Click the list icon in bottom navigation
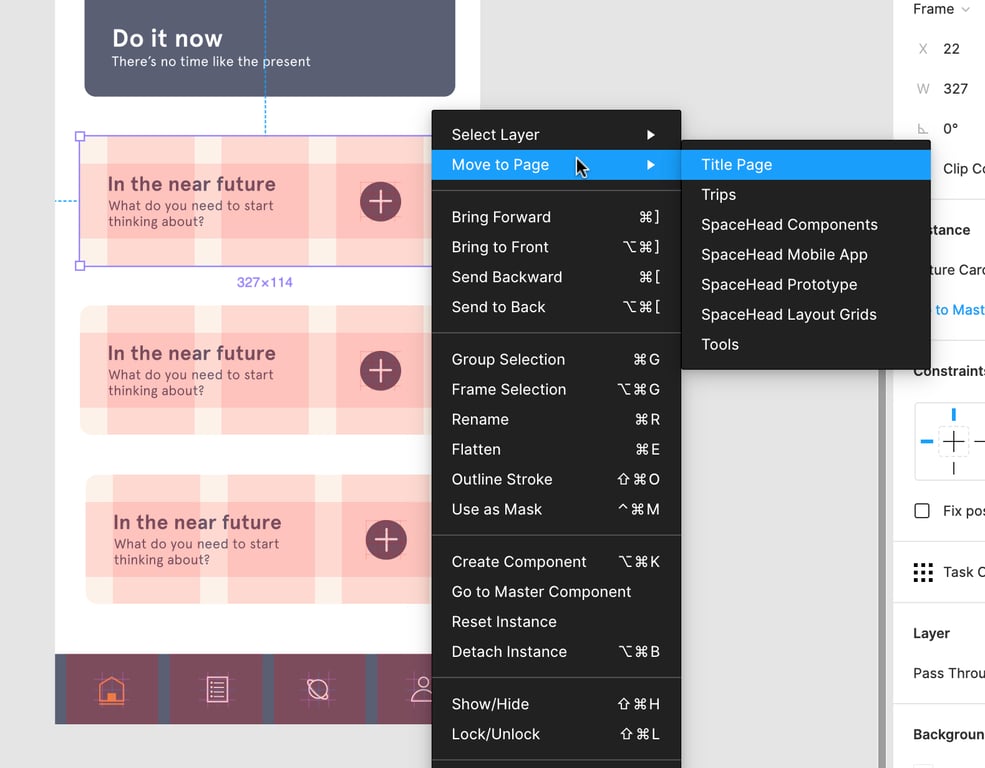This screenshot has height=768, width=985. 217,689
